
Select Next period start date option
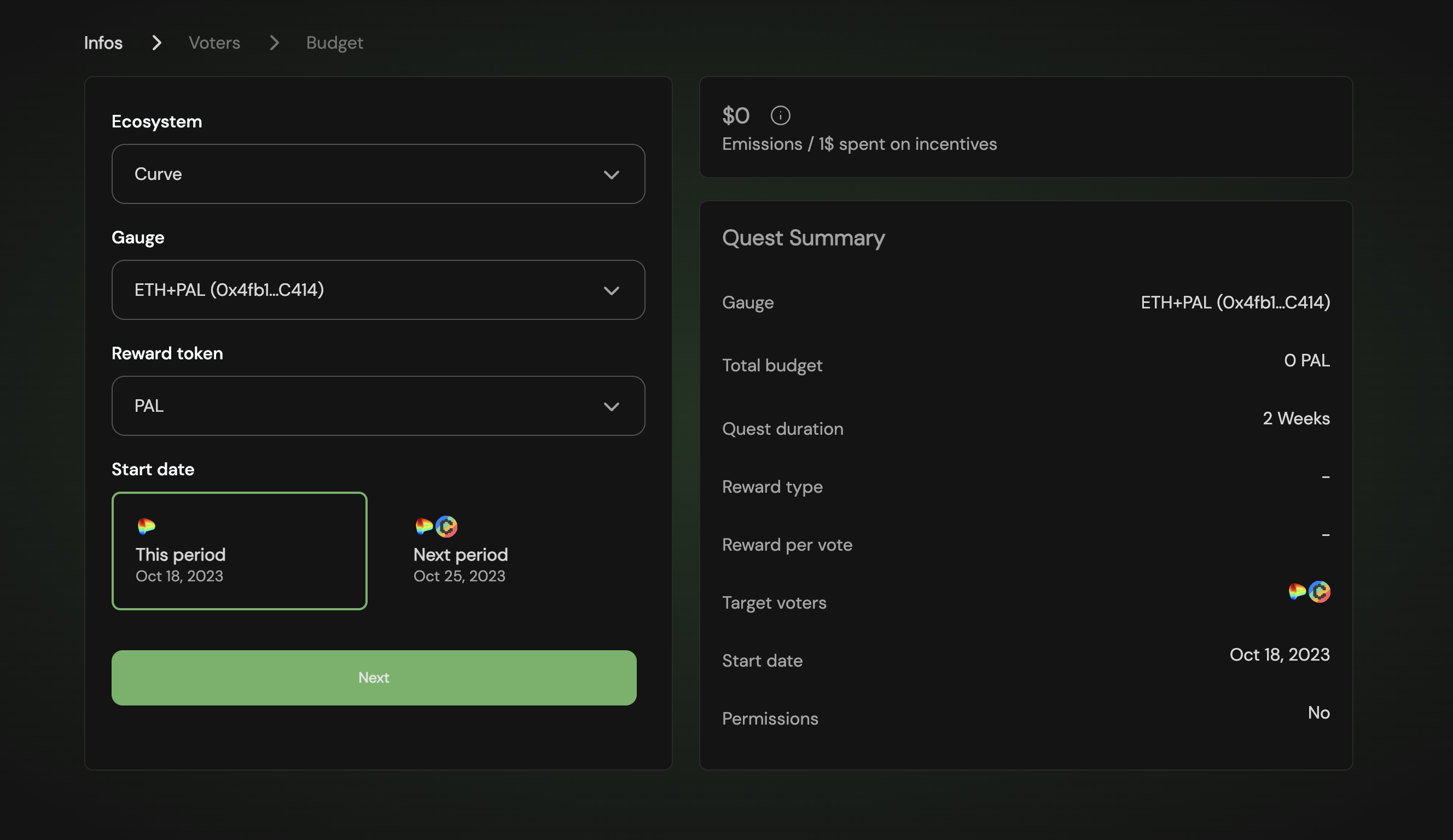(517, 551)
